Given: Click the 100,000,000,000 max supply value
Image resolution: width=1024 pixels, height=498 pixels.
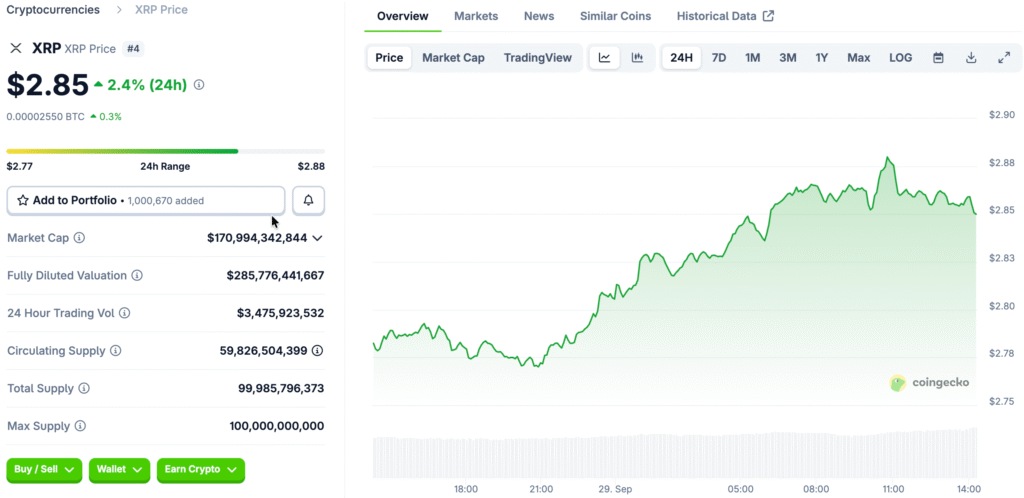Looking at the screenshot, I should [277, 426].
